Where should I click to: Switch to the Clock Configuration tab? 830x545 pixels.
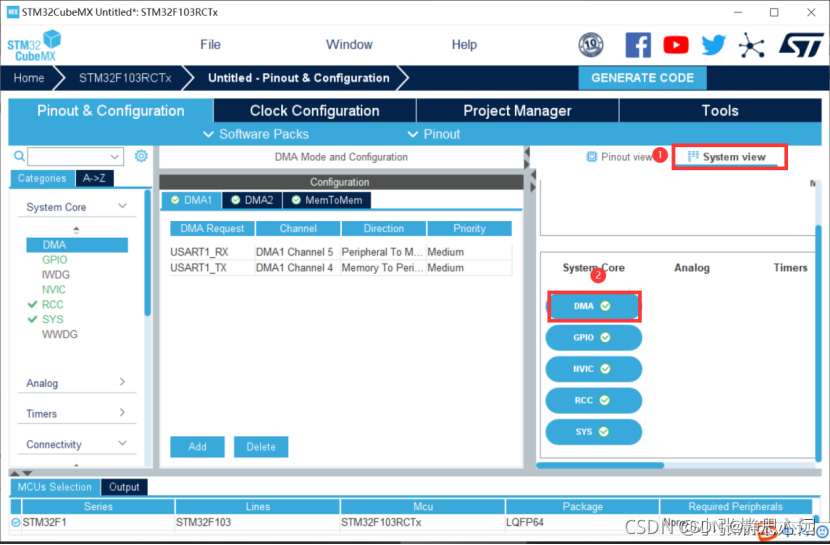click(x=314, y=111)
